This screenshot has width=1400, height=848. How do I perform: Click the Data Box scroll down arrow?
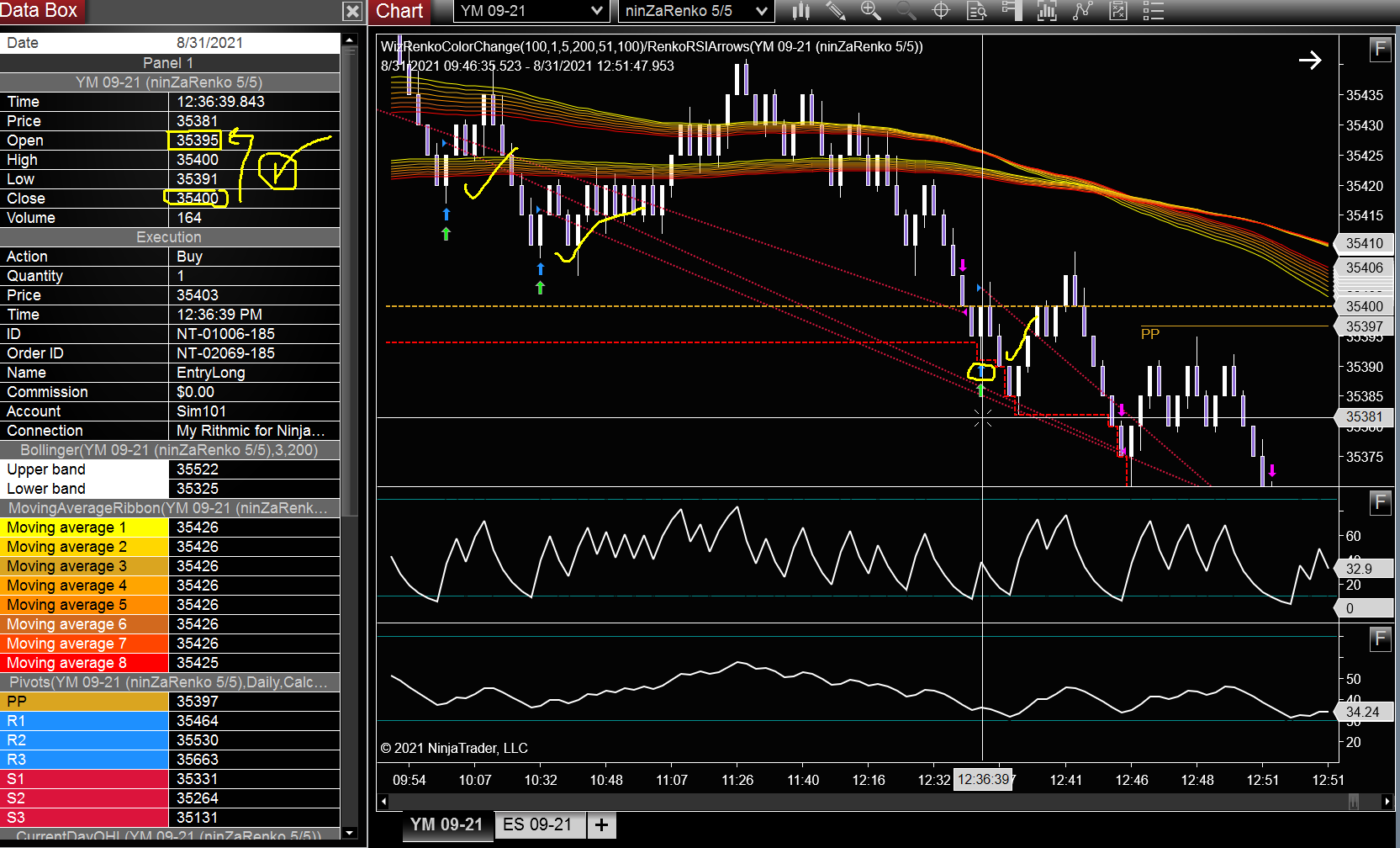[x=349, y=833]
